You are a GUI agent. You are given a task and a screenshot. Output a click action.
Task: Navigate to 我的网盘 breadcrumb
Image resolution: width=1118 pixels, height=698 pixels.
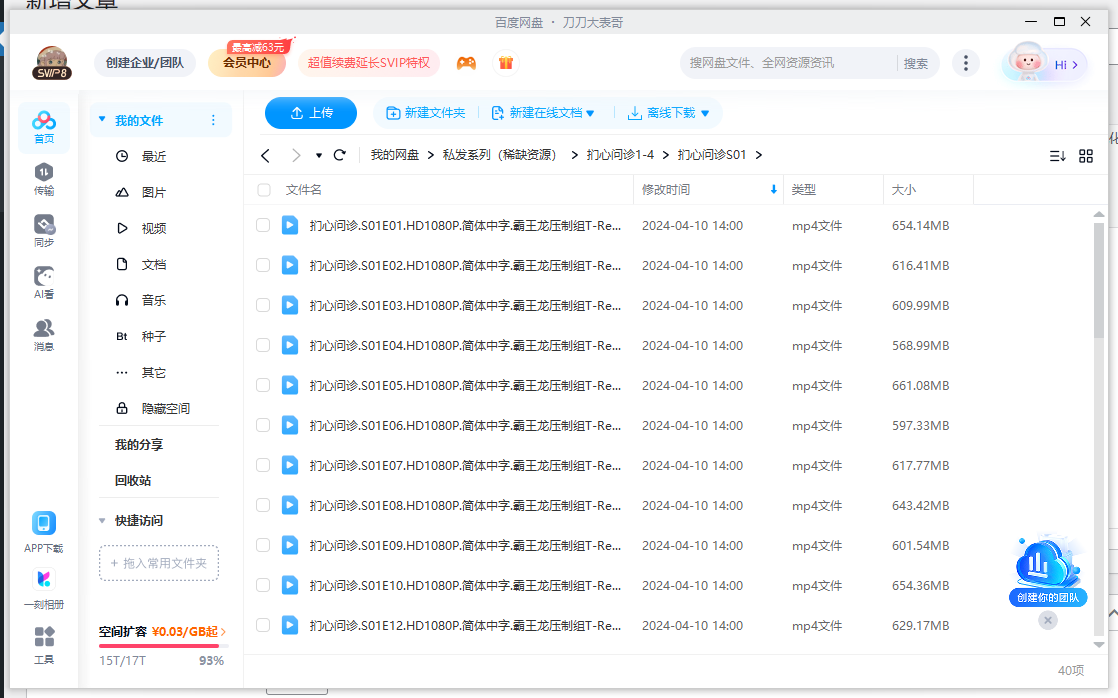pos(394,155)
